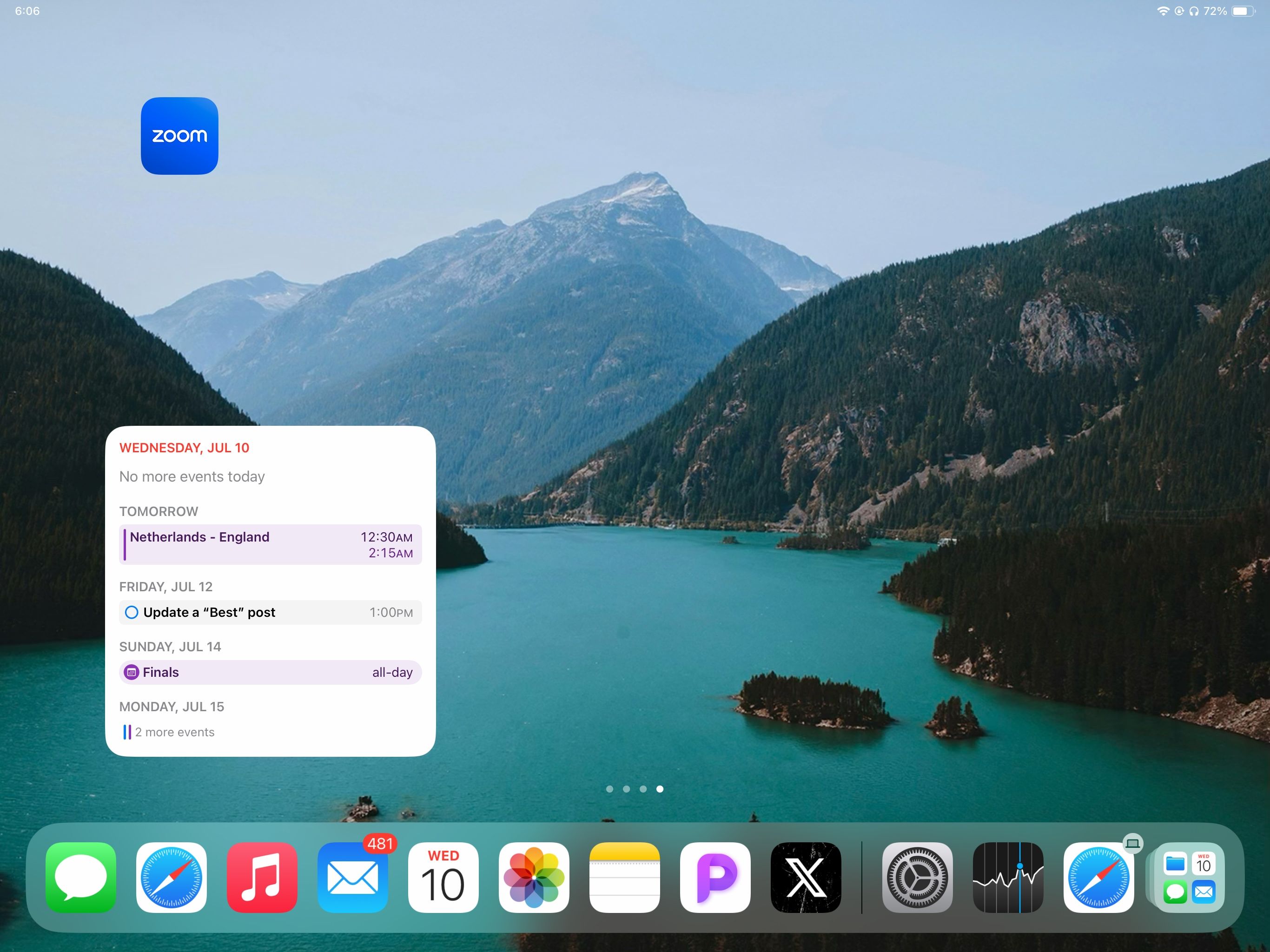
Task: Open the Notes app
Action: coord(625,877)
